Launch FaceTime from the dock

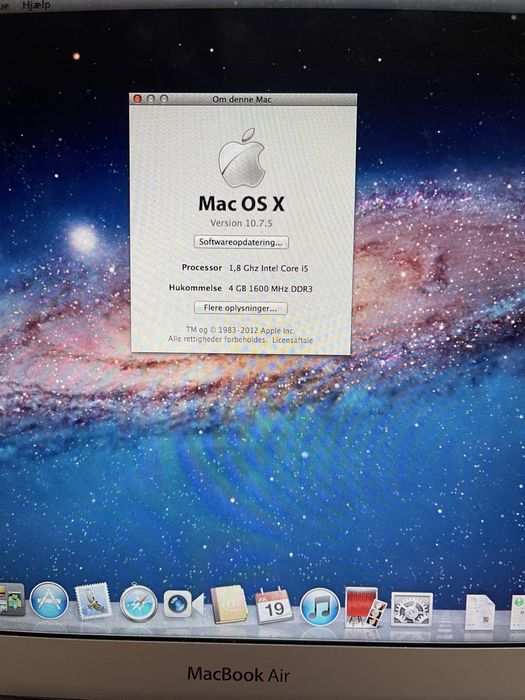(x=183, y=604)
